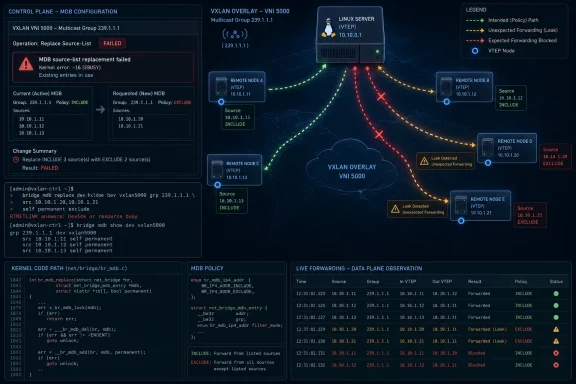The image size is (576, 384).
Task: Click blocked status icon in last forwarding row
Action: (556, 365)
